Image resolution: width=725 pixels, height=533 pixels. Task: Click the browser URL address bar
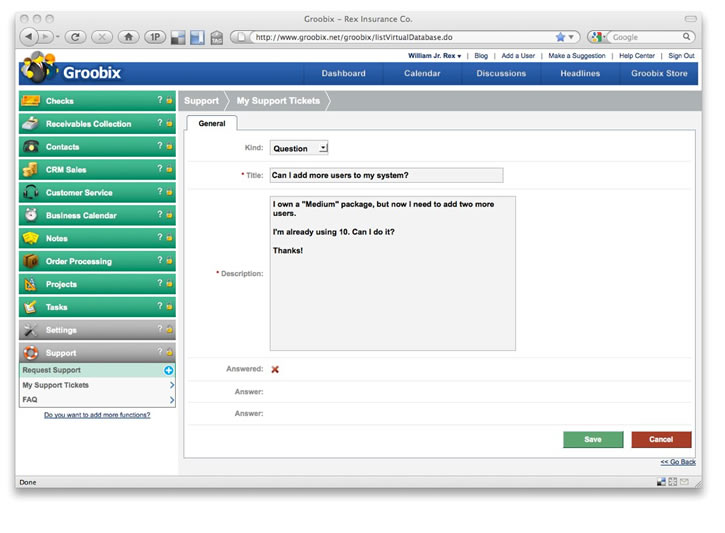(x=402, y=37)
